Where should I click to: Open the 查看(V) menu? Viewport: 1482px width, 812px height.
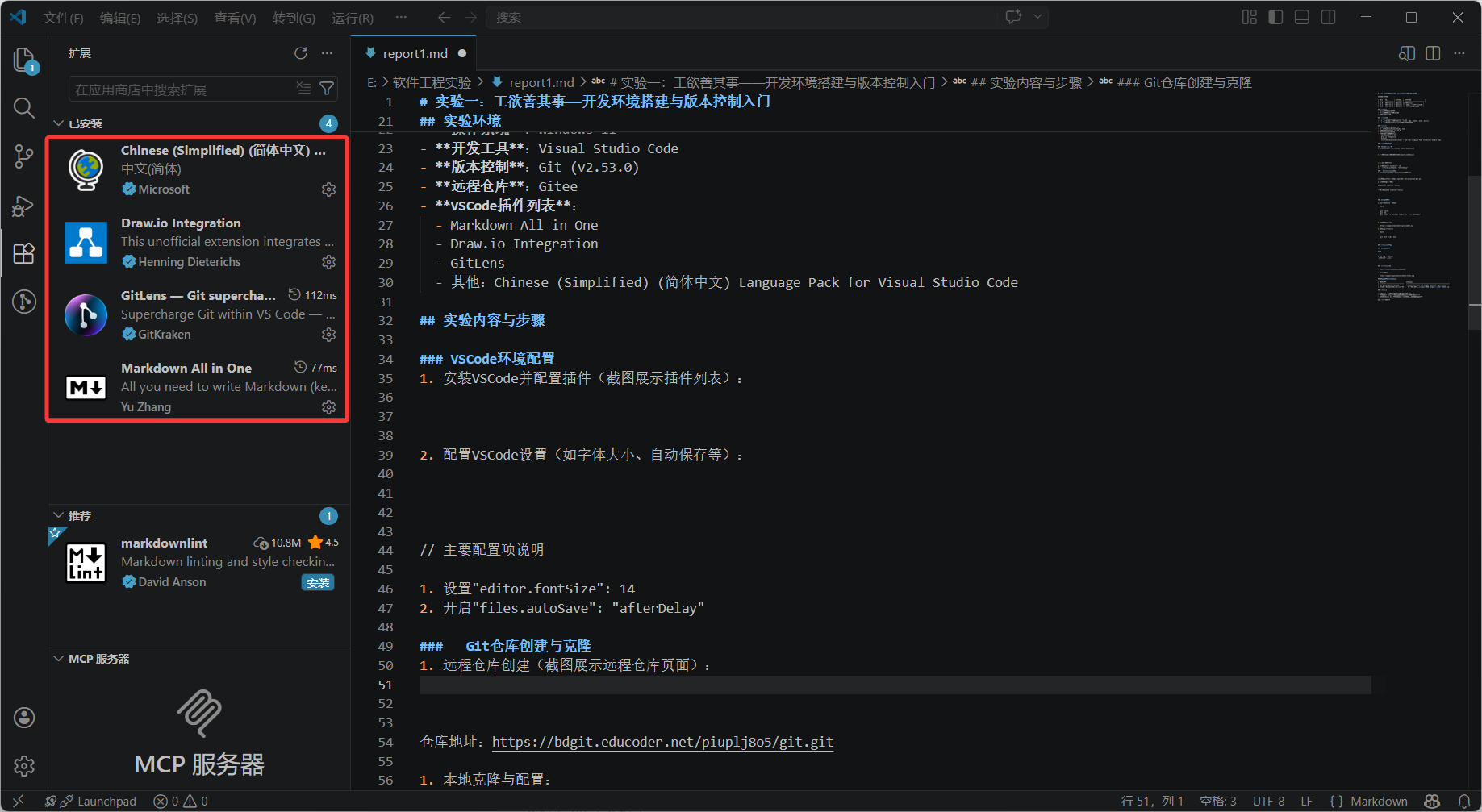coord(235,18)
